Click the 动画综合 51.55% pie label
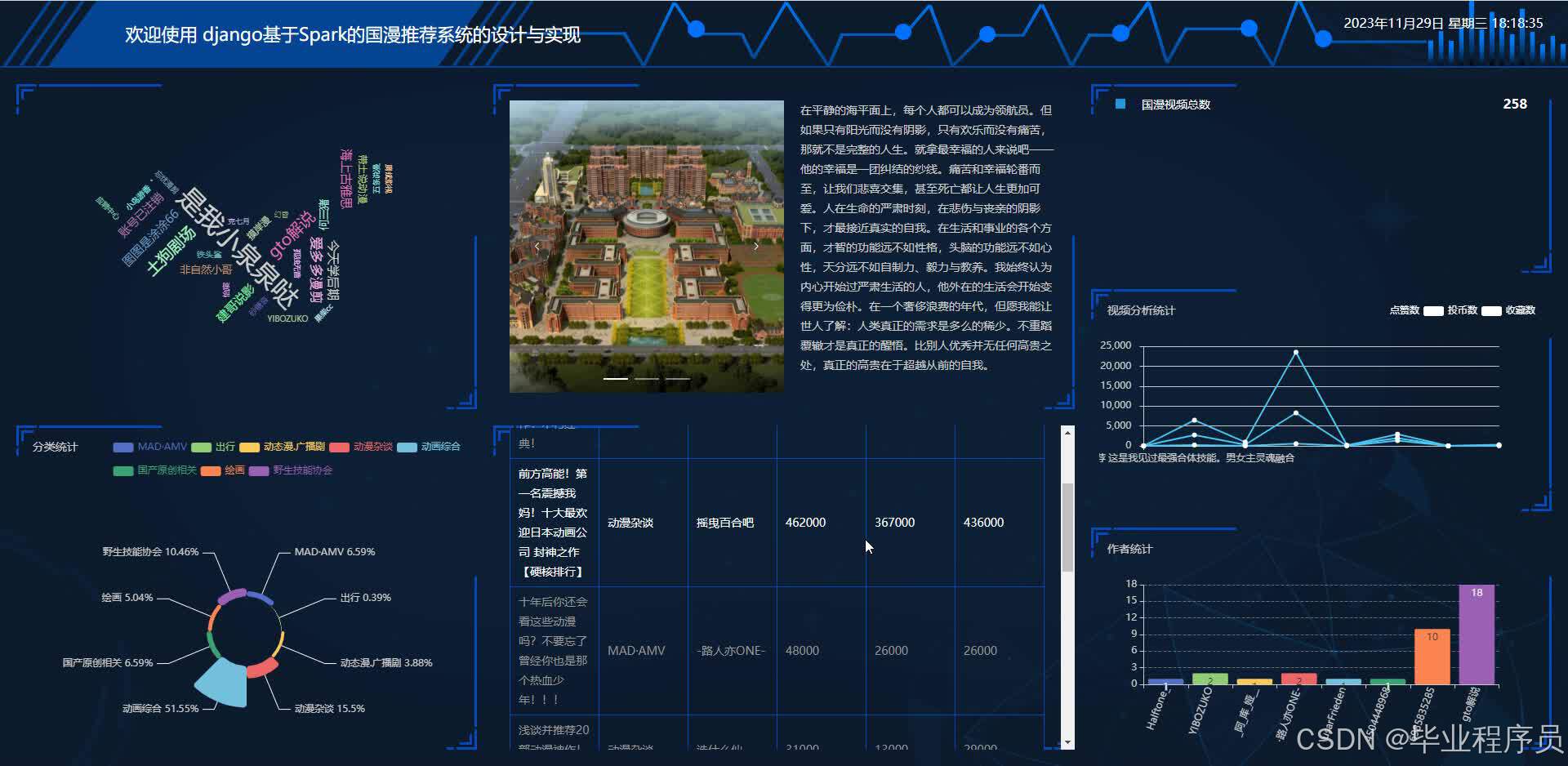1568x766 pixels. tap(160, 709)
